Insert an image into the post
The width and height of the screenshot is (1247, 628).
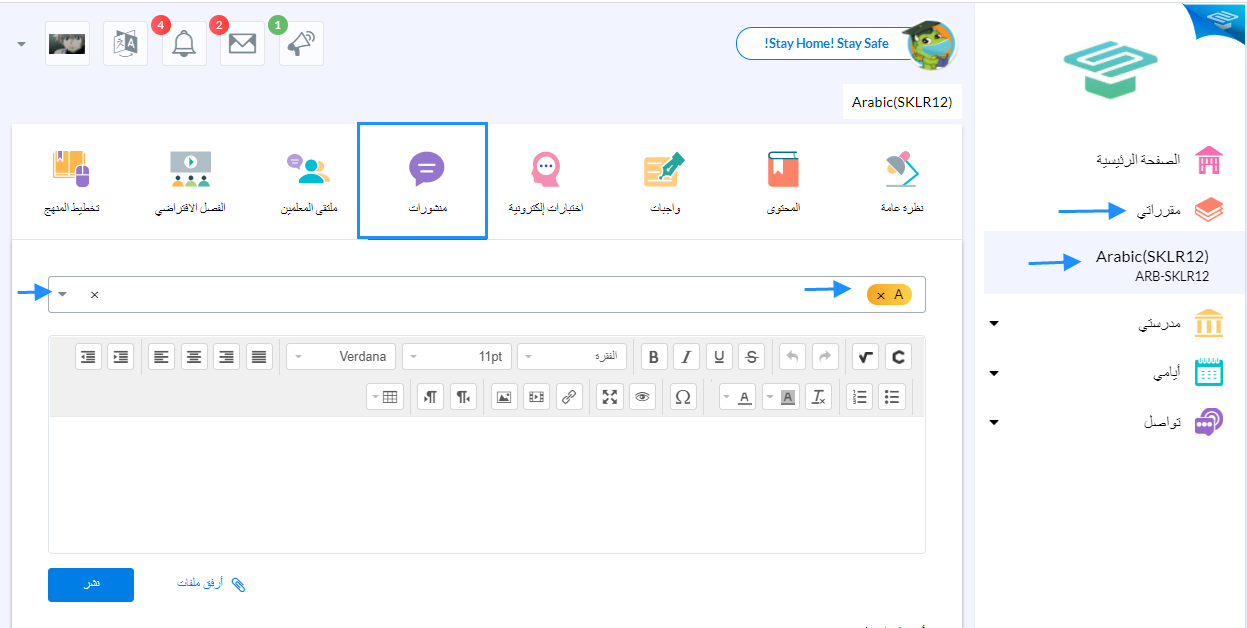point(504,397)
